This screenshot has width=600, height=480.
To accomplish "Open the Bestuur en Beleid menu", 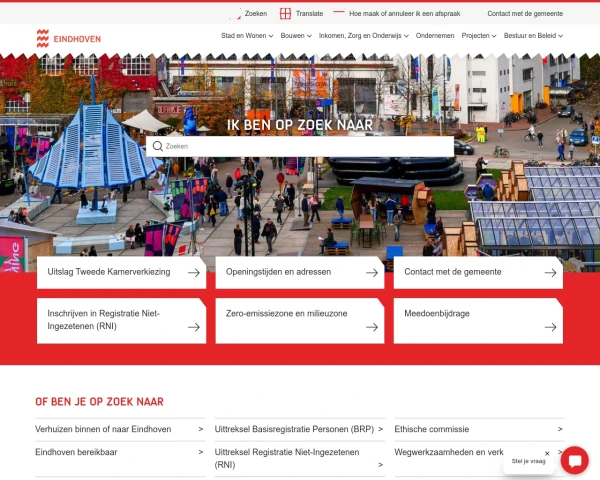I will [533, 36].
